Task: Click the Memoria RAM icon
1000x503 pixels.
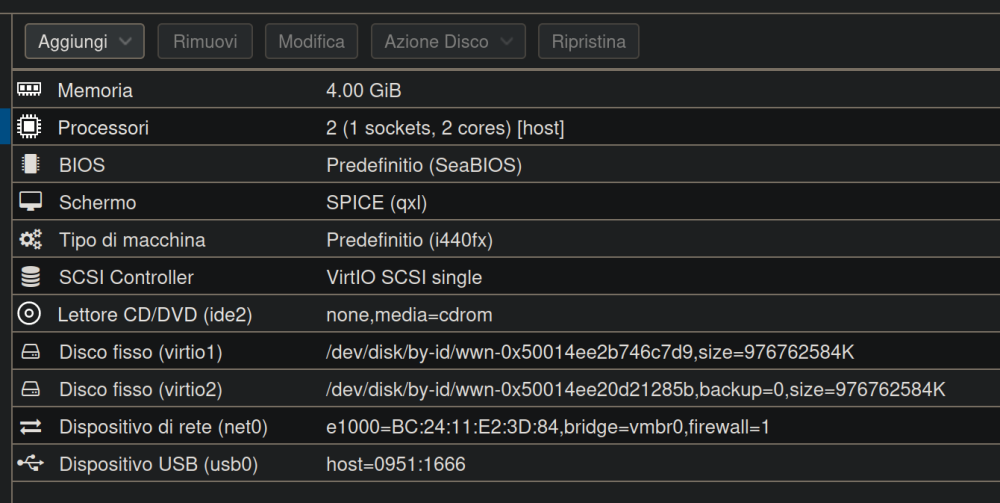Action: pos(29,89)
